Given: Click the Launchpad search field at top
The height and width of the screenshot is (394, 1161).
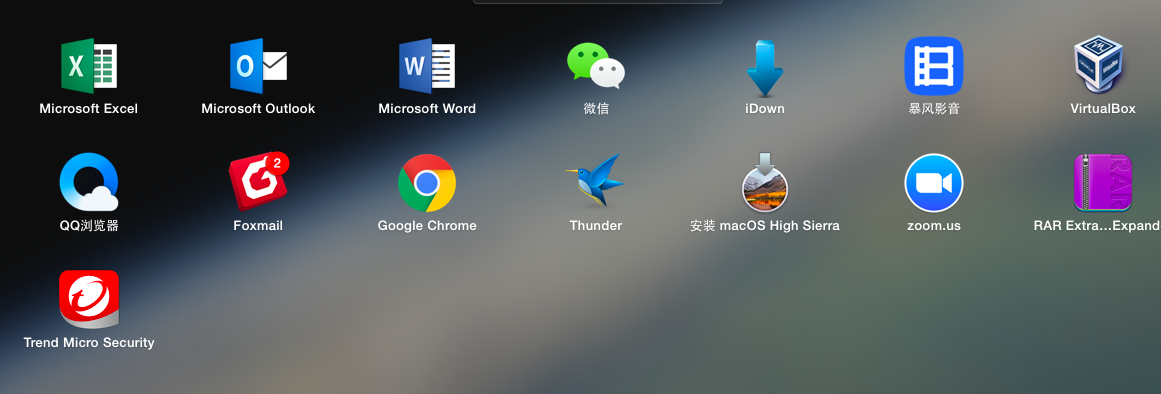Looking at the screenshot, I should tap(598, 1).
